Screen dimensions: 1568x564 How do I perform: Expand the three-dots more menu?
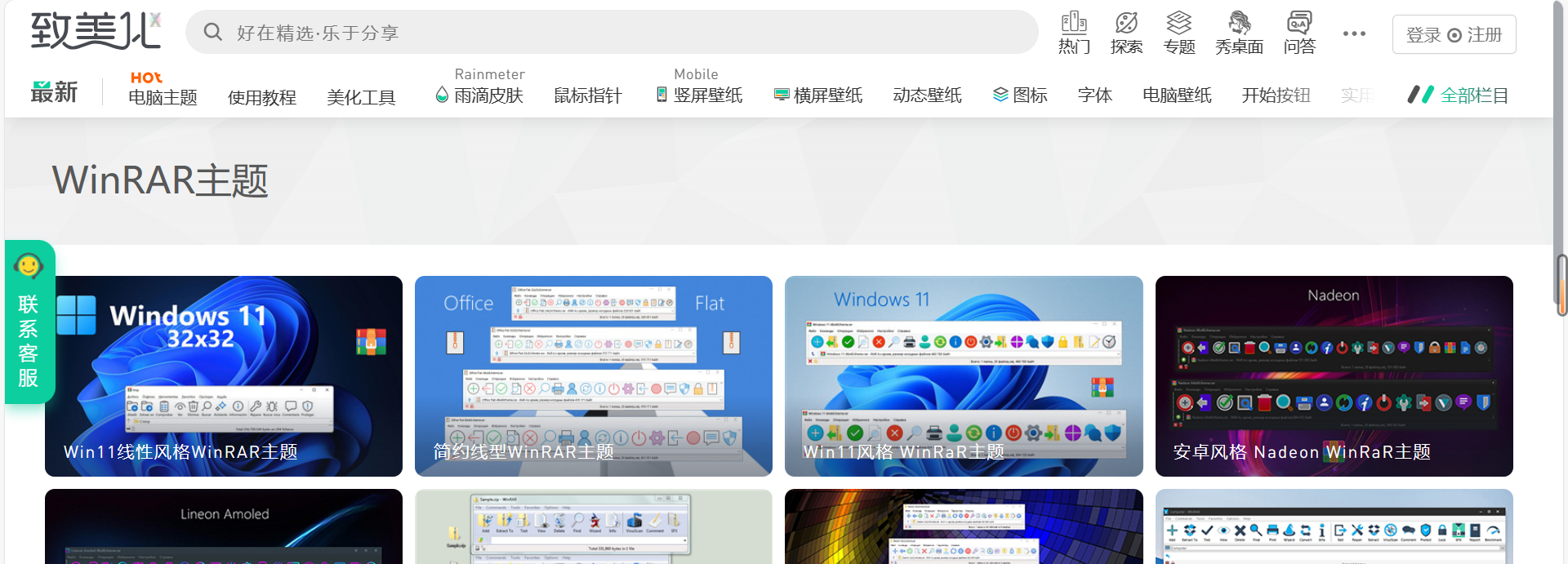pos(1354,33)
